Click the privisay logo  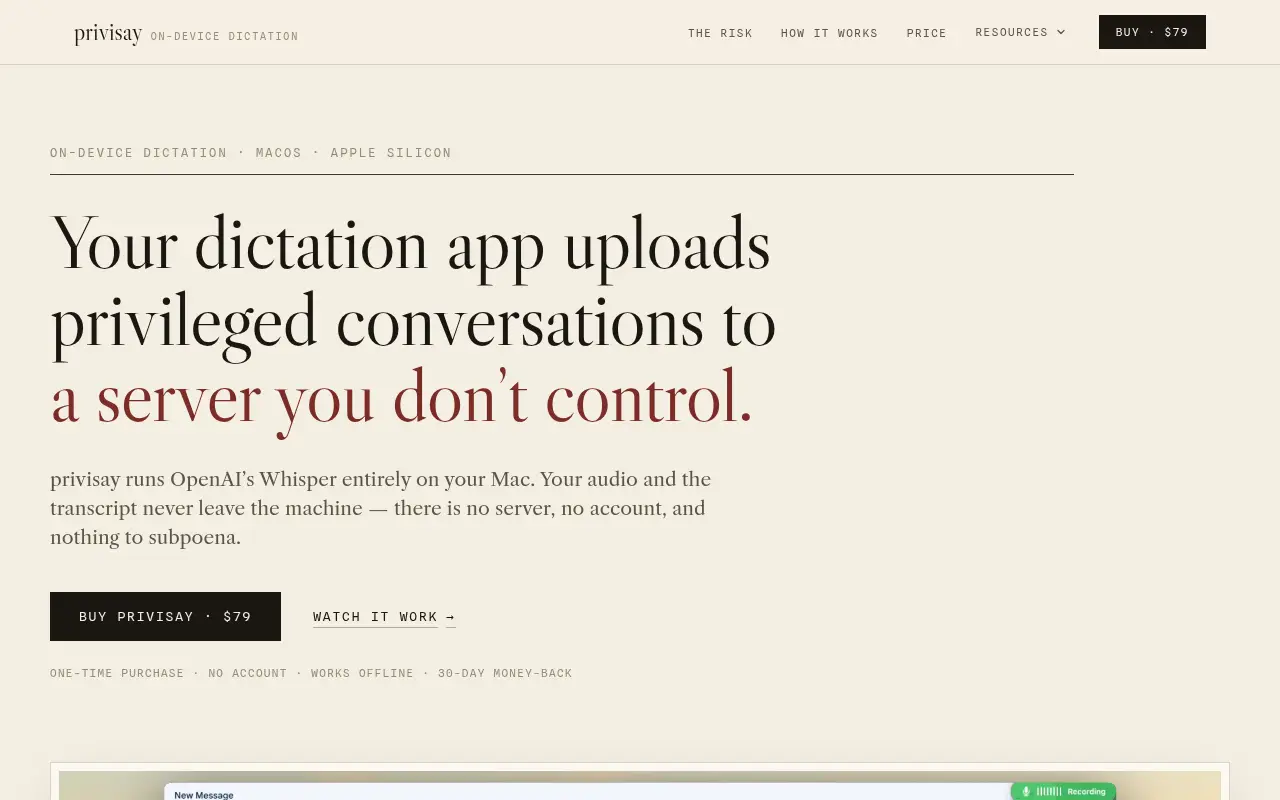tap(108, 34)
